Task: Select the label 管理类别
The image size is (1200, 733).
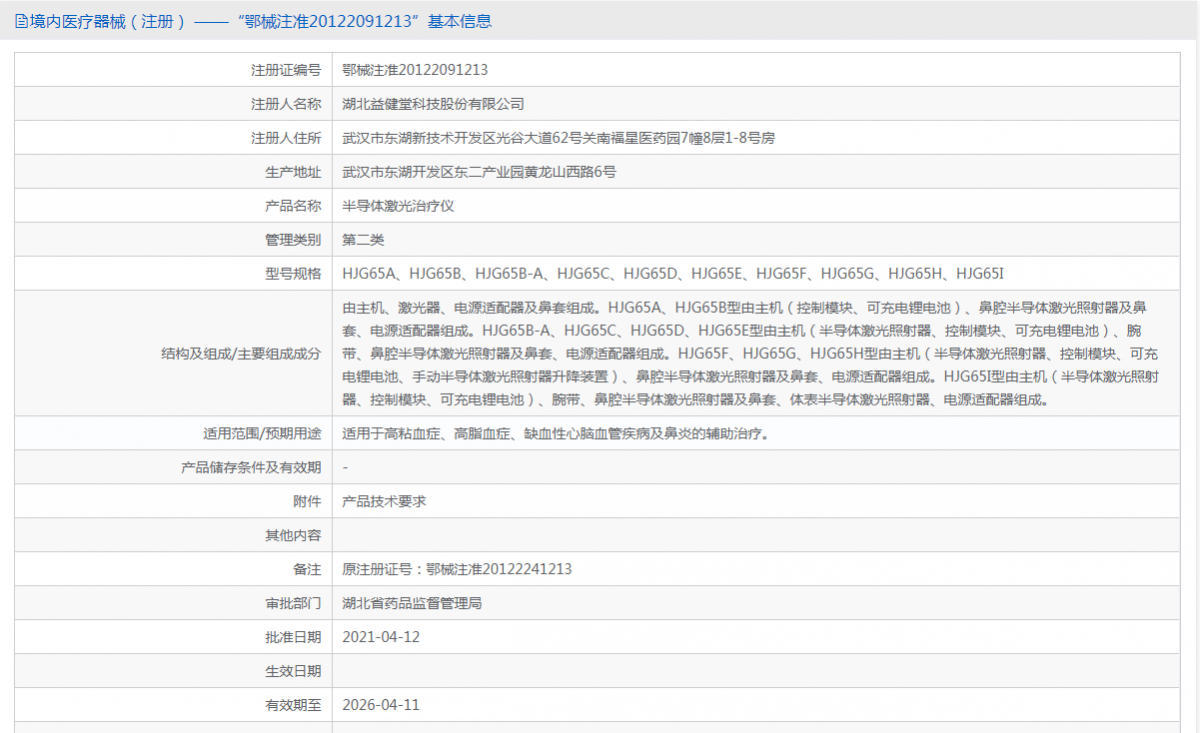Action: [292, 240]
